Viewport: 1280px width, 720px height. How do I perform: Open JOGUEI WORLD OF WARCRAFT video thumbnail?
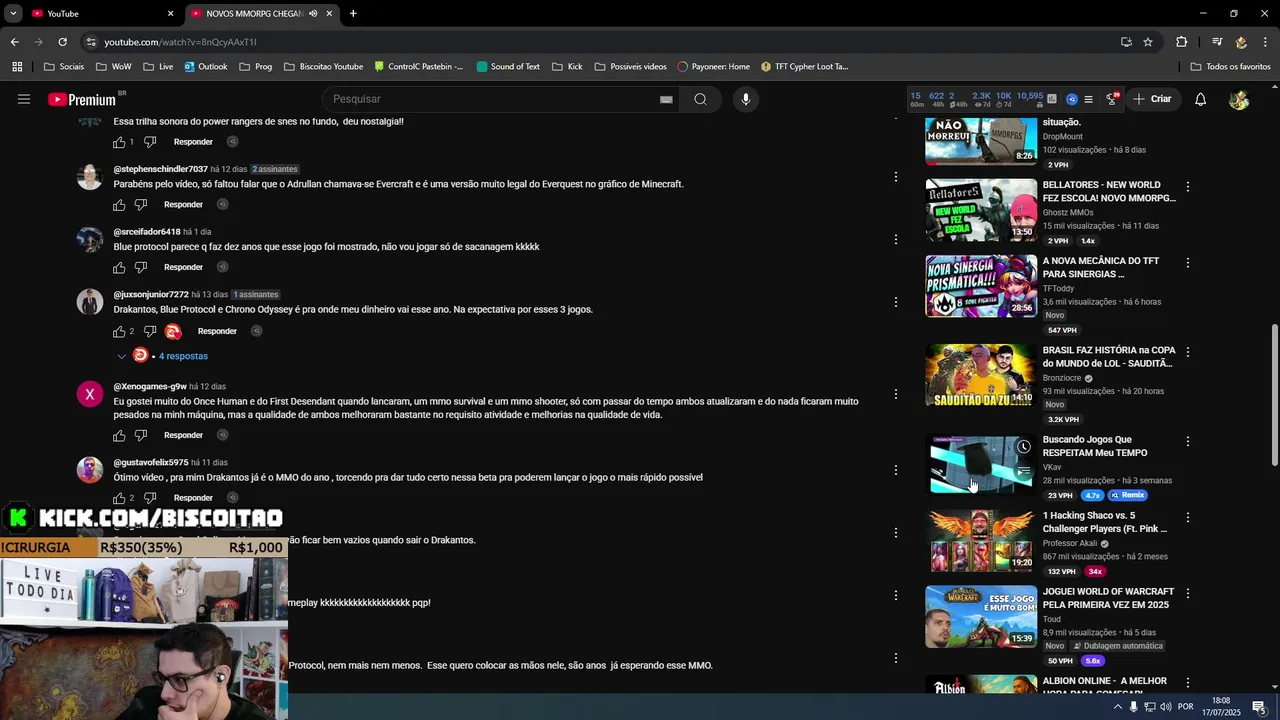click(x=981, y=616)
